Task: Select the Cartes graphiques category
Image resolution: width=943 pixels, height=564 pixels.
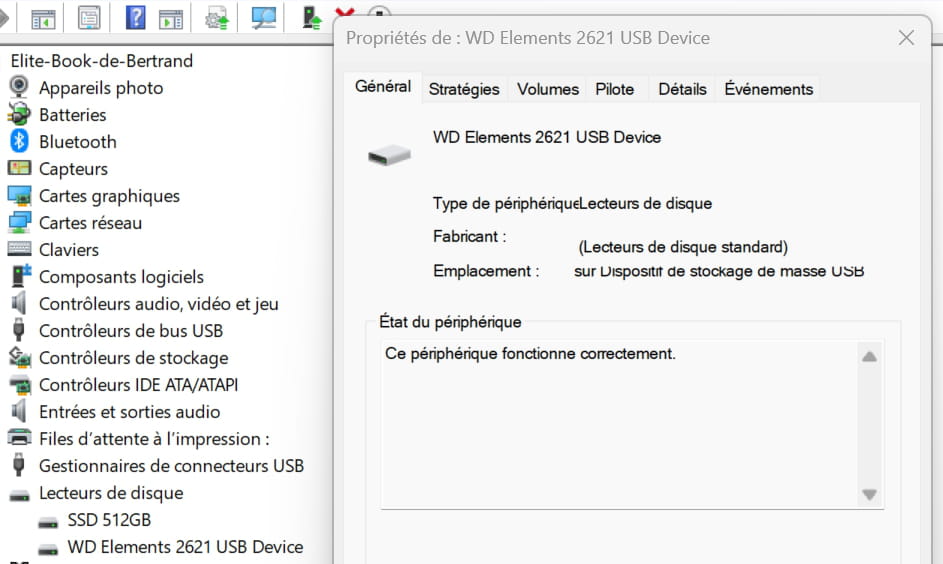Action: tap(109, 196)
